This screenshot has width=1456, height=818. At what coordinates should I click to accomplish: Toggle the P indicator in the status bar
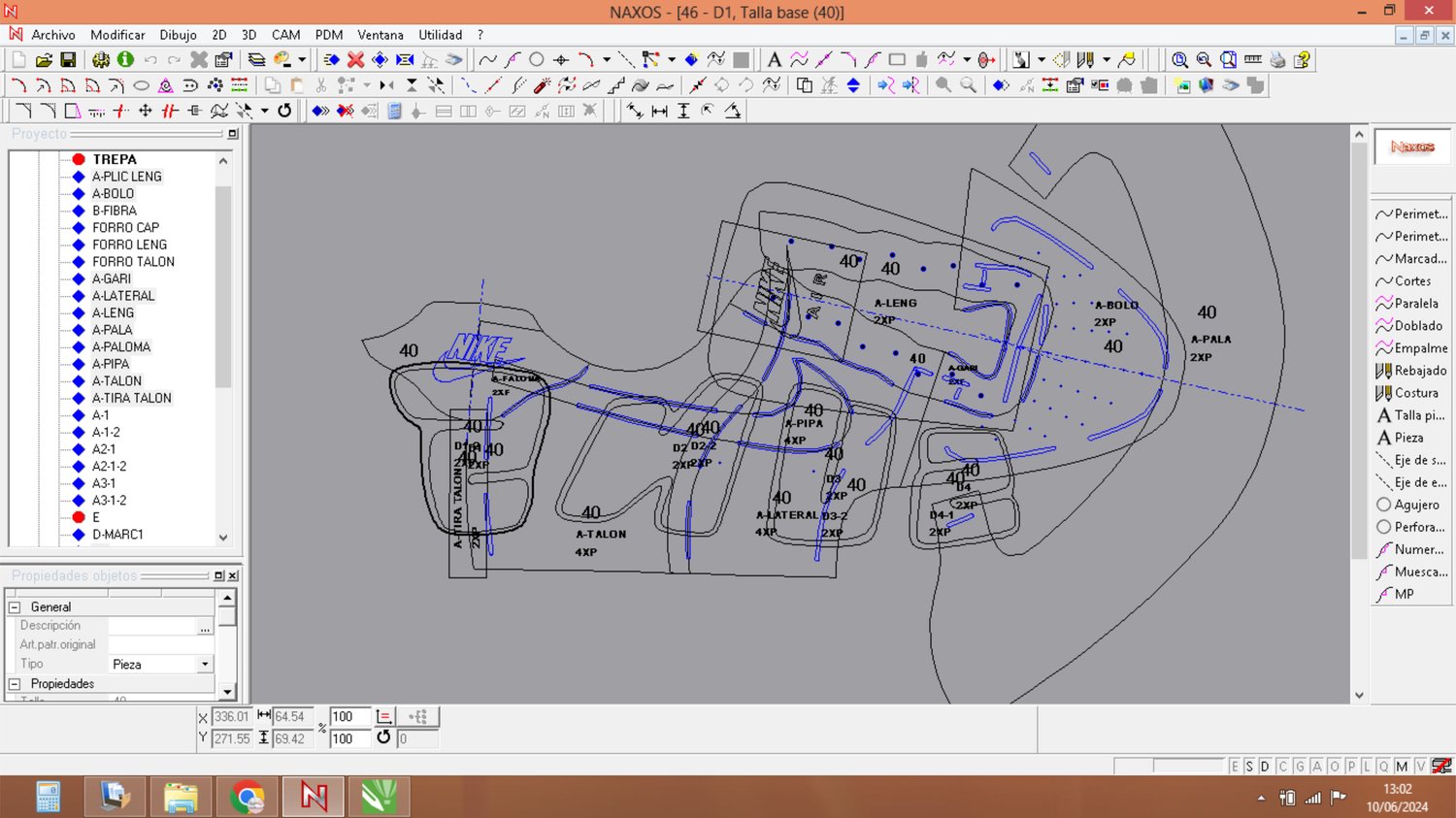1350,767
